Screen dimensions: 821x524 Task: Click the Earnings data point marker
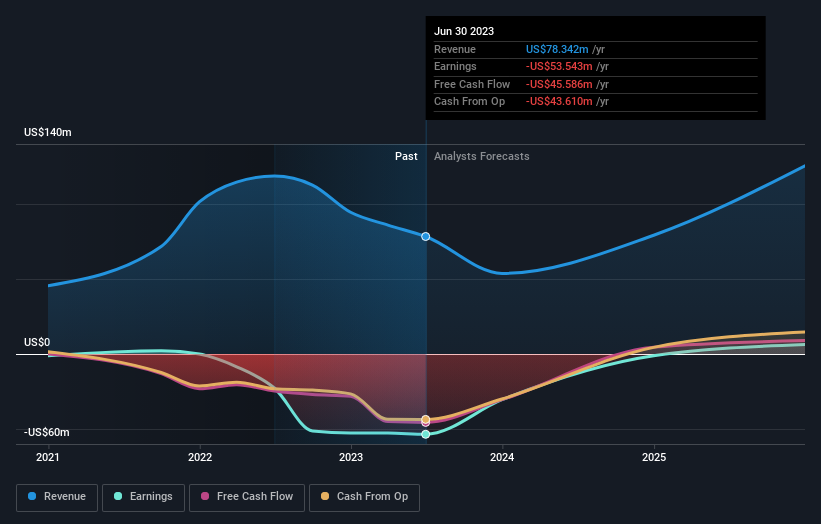426,434
